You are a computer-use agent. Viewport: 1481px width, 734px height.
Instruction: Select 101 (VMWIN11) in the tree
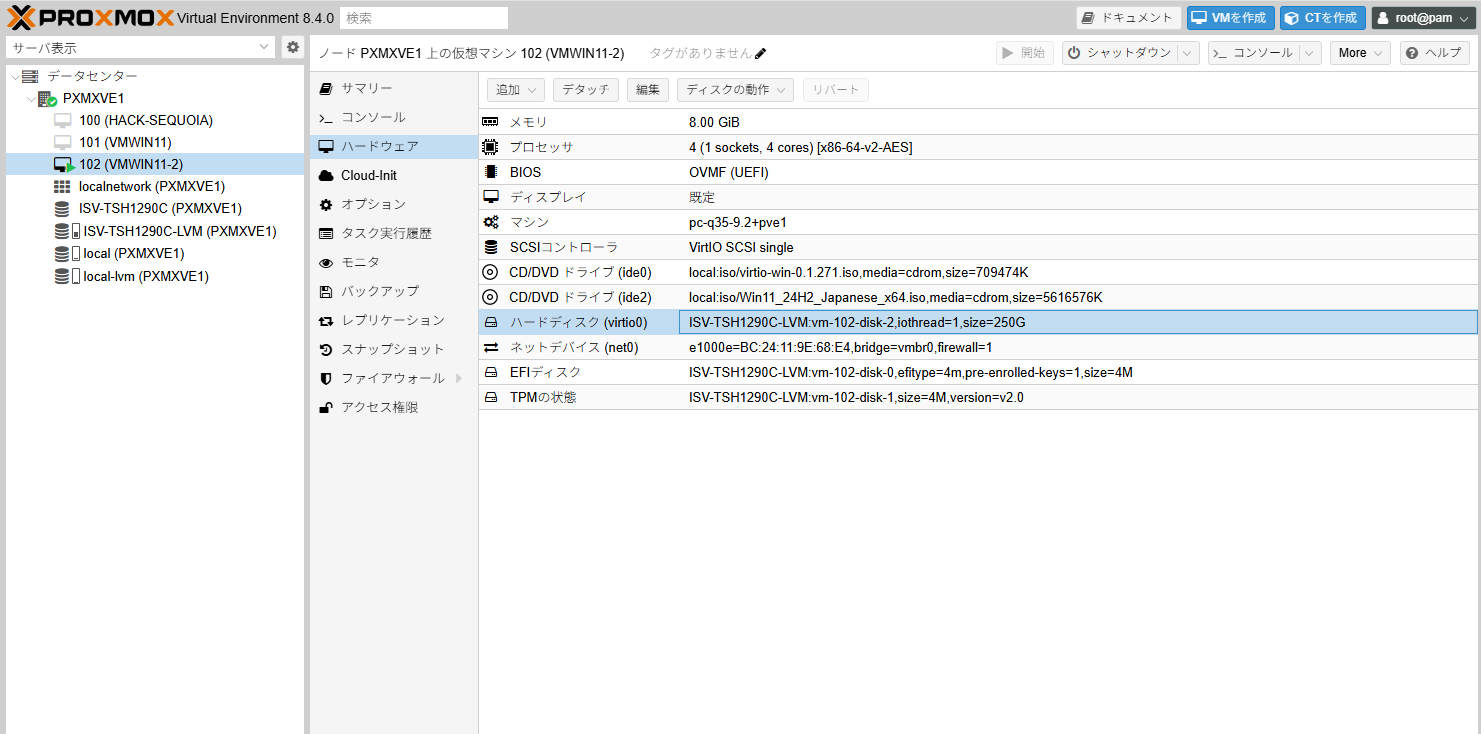tap(125, 142)
